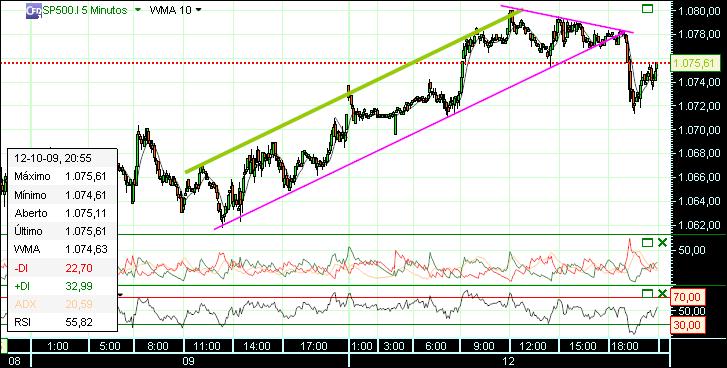Click the WMA value 1.074,63
Image resolution: width=727 pixels, height=368 pixels.
tap(86, 249)
